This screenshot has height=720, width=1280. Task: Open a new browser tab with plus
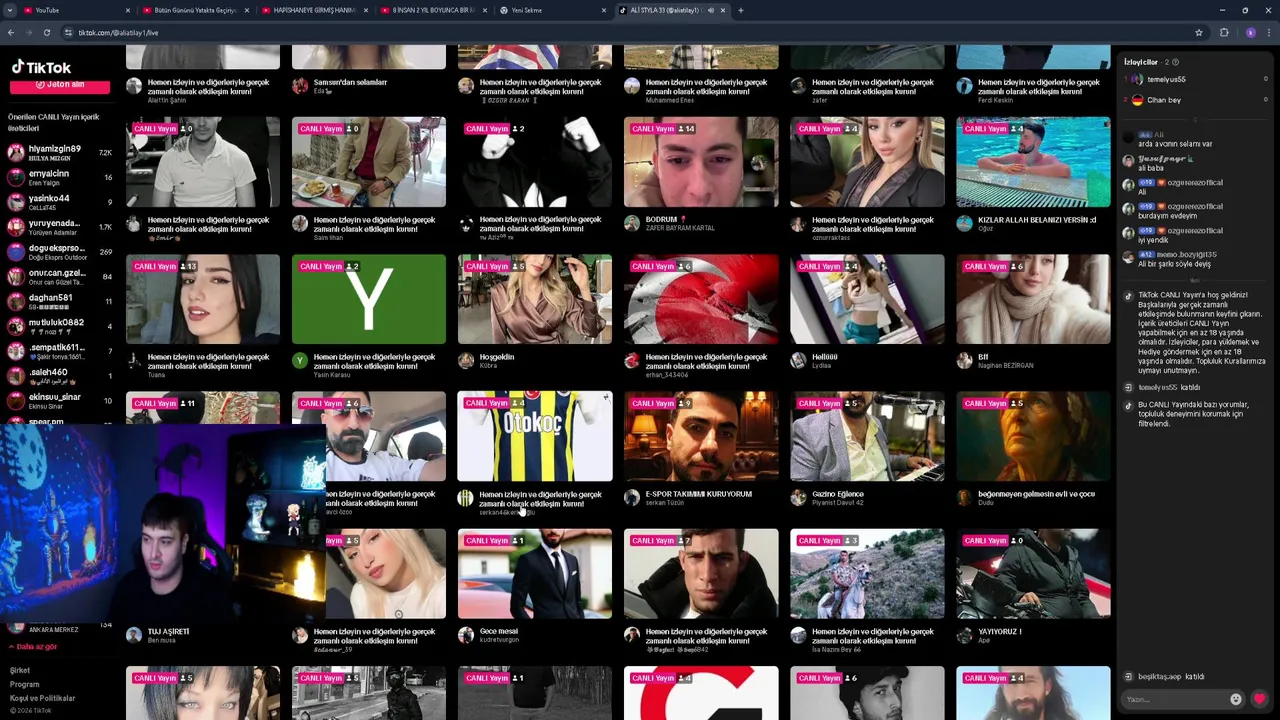pos(740,10)
